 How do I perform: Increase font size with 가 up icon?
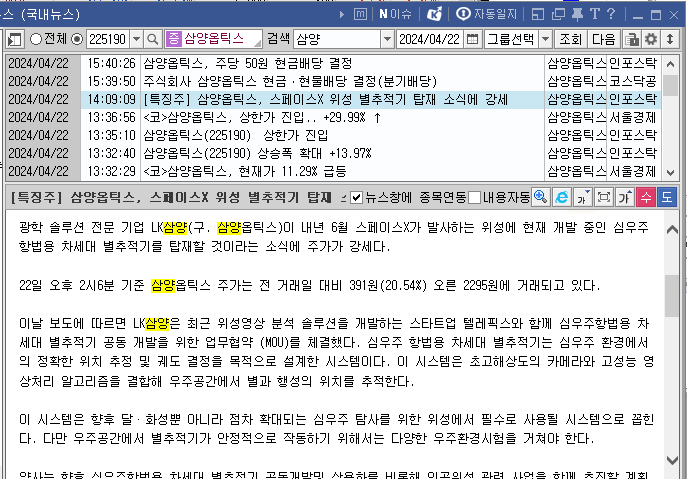click(x=625, y=197)
